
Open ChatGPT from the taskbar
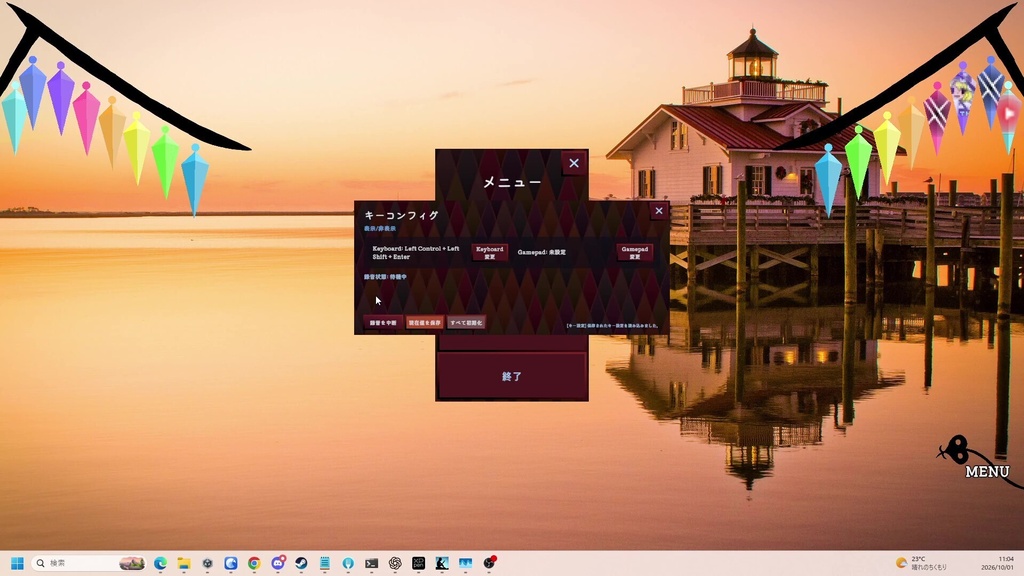point(395,563)
